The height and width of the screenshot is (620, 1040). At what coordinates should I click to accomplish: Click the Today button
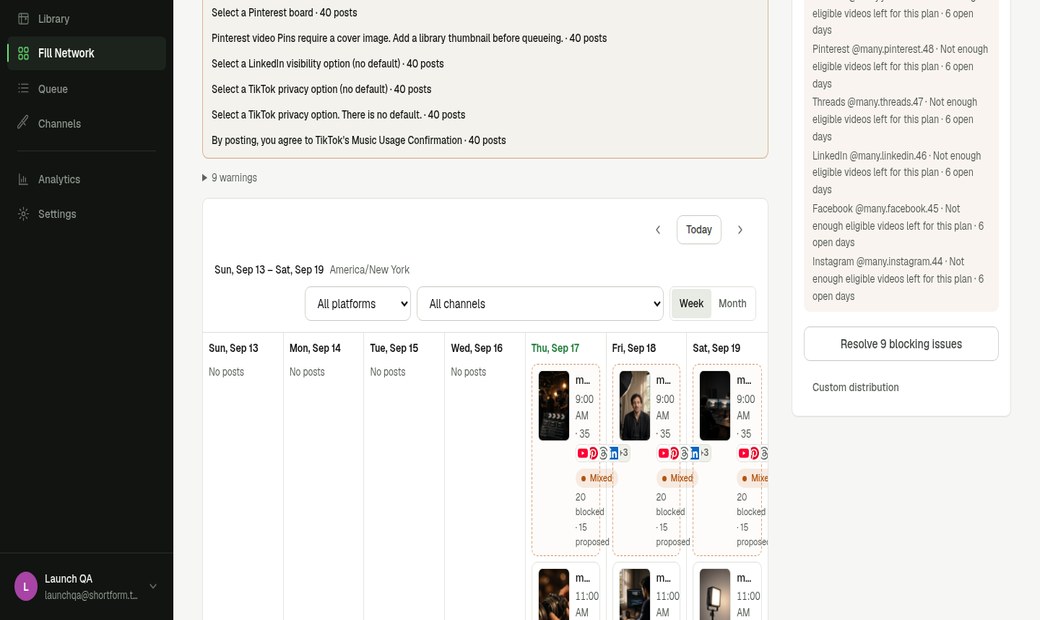tap(698, 229)
